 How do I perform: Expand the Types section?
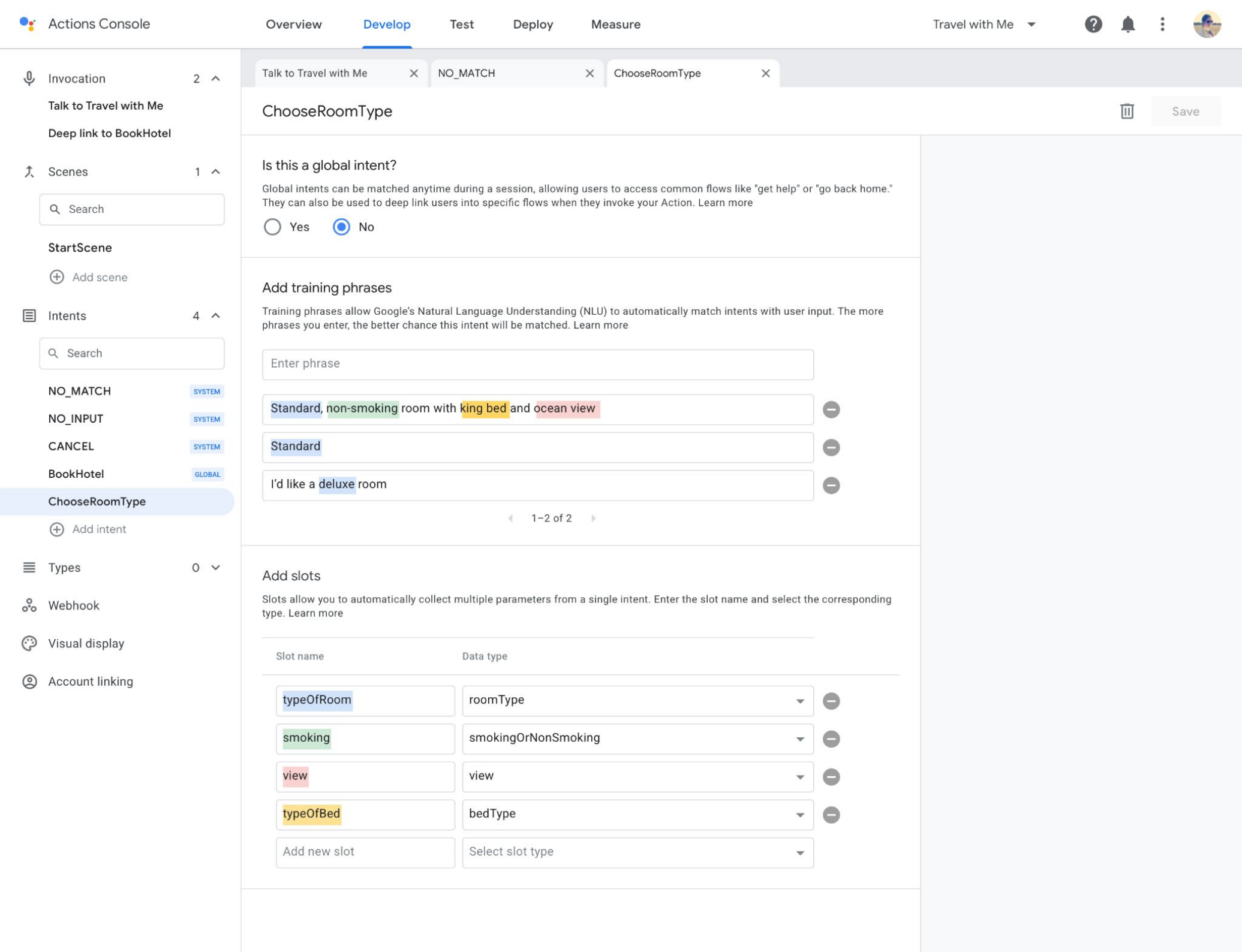click(216, 567)
